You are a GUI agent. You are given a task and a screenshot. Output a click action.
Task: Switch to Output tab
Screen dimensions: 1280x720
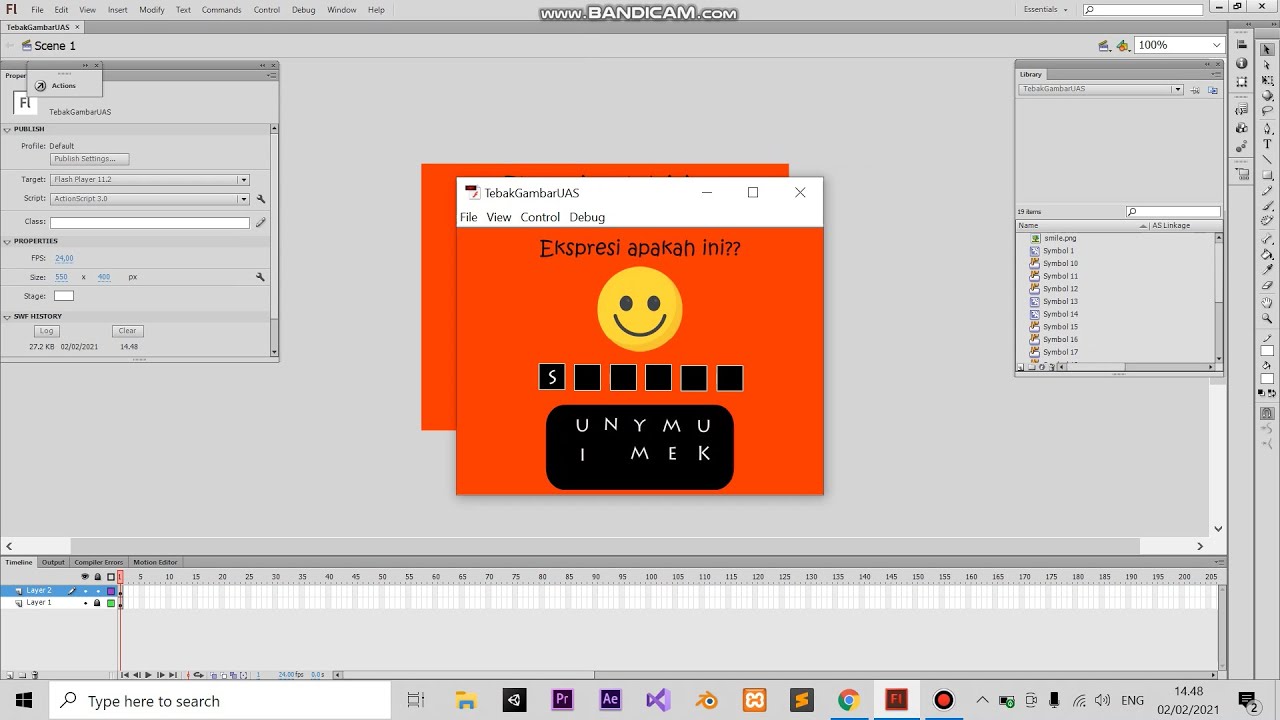[53, 562]
